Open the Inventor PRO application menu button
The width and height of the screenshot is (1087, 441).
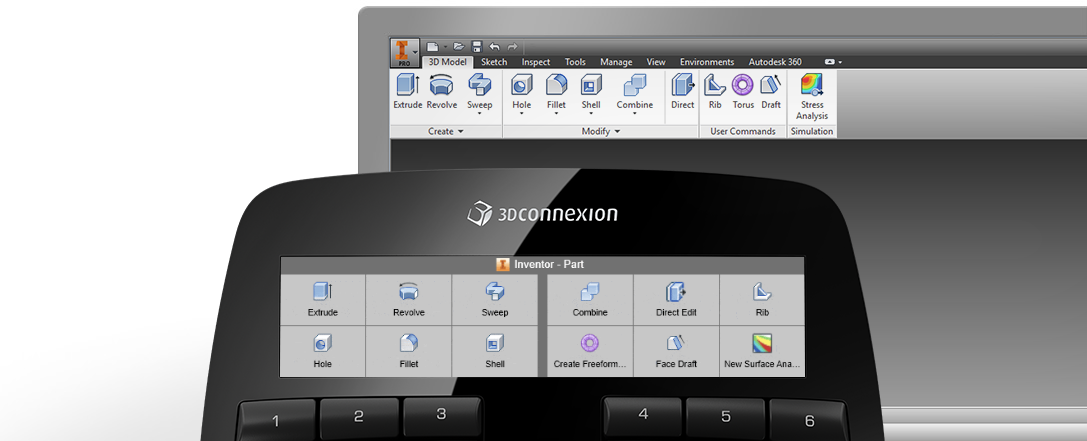point(405,53)
